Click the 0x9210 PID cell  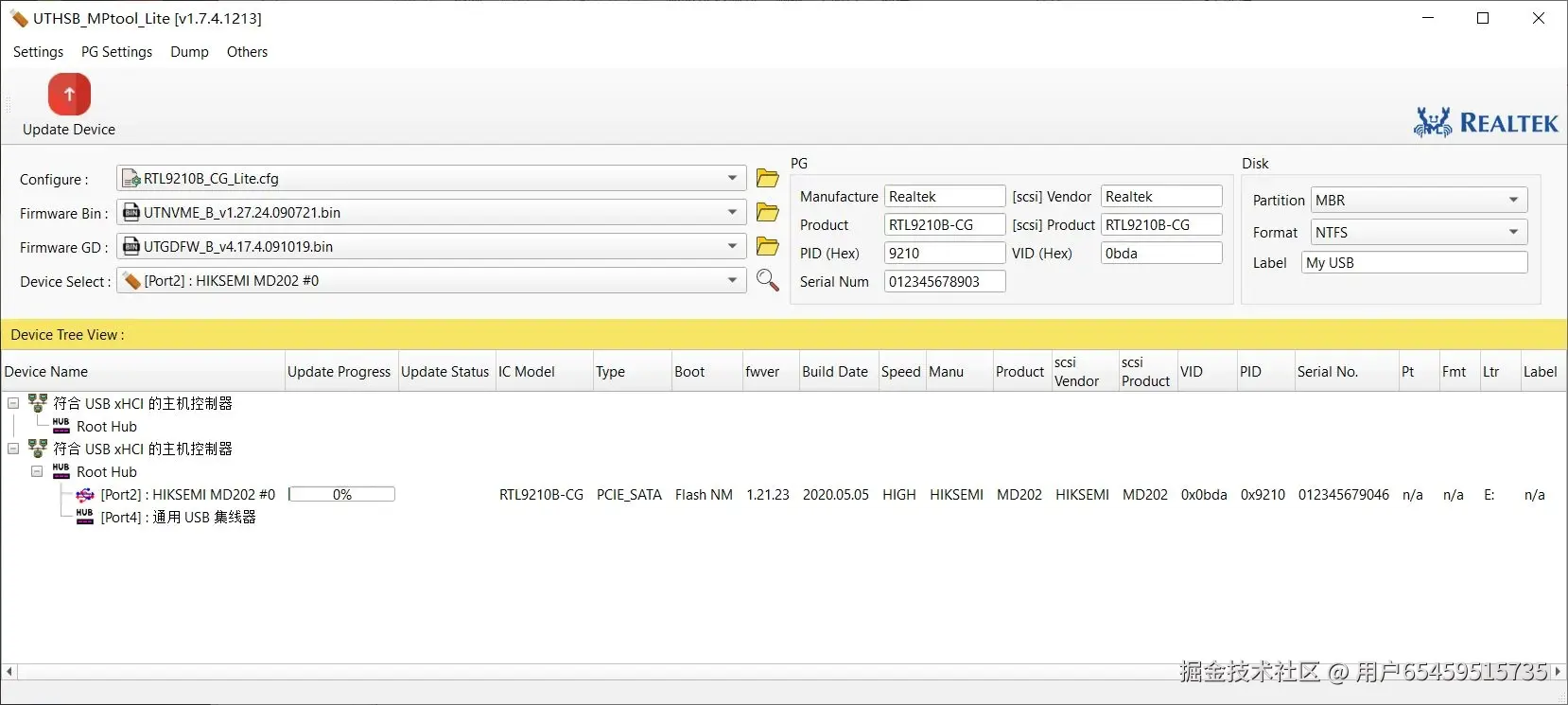pyautogui.click(x=1263, y=494)
